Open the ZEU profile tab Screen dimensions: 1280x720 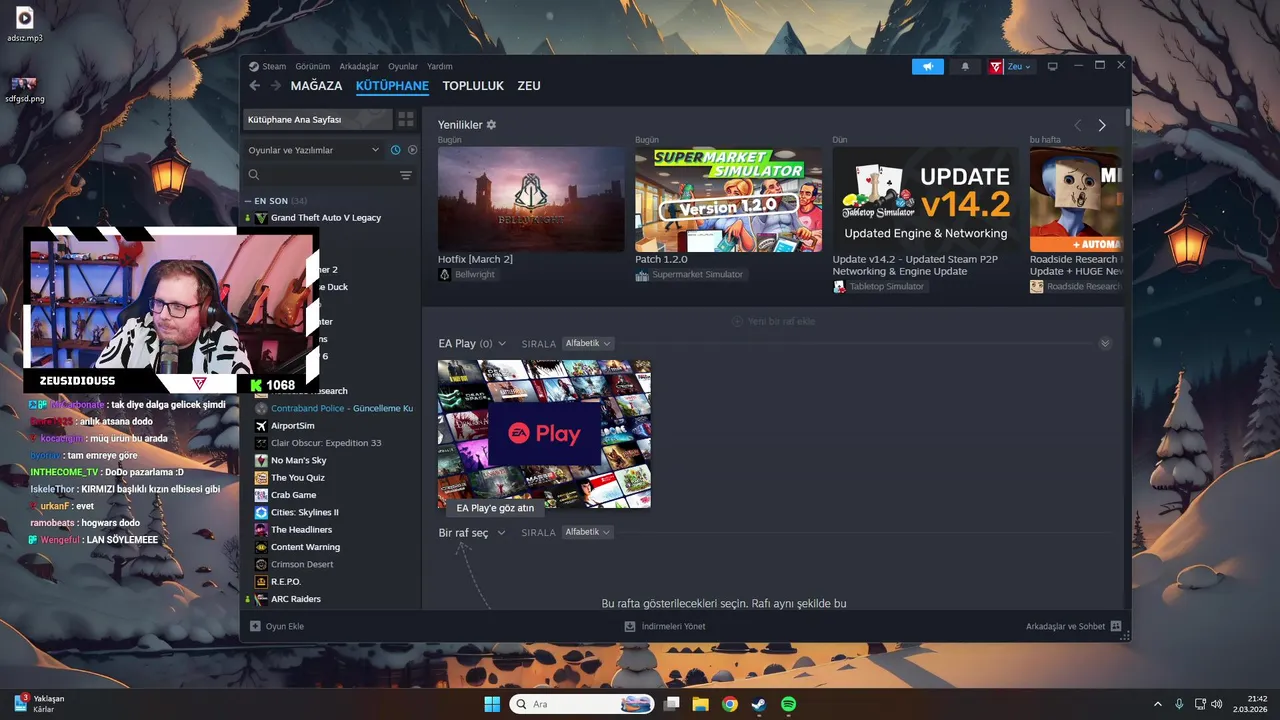coord(529,86)
